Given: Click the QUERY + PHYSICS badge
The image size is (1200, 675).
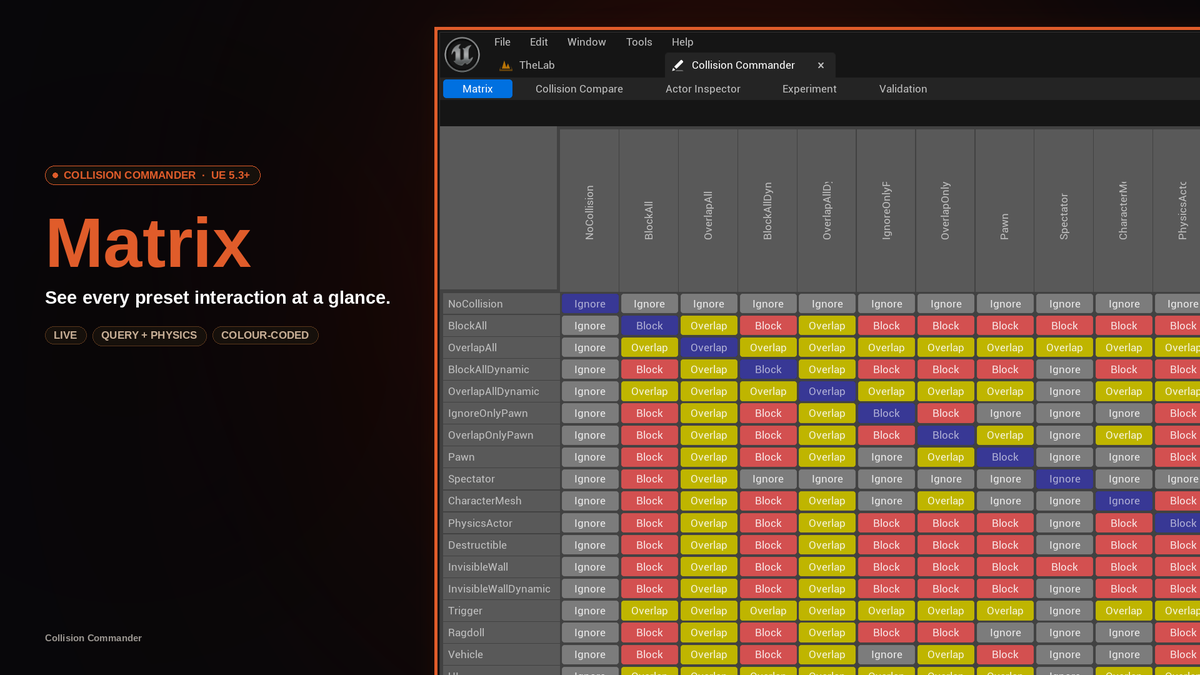Looking at the screenshot, I should click(149, 335).
